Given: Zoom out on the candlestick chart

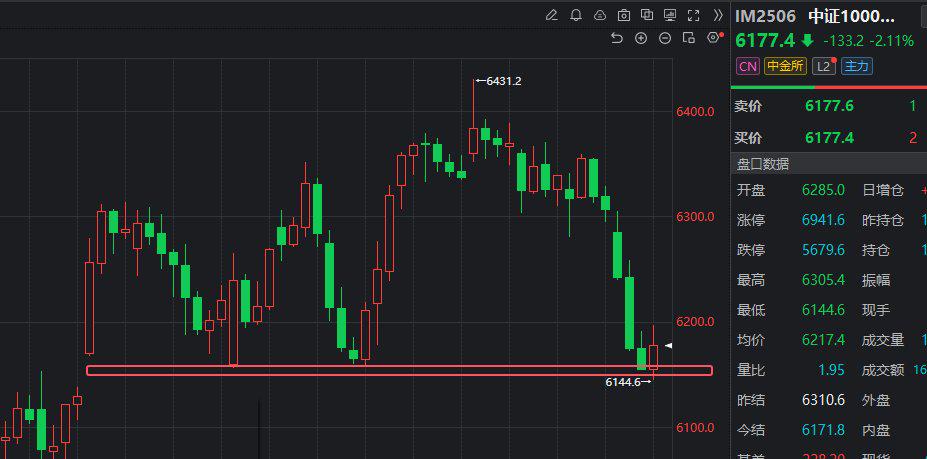Looking at the screenshot, I should coord(665,38).
